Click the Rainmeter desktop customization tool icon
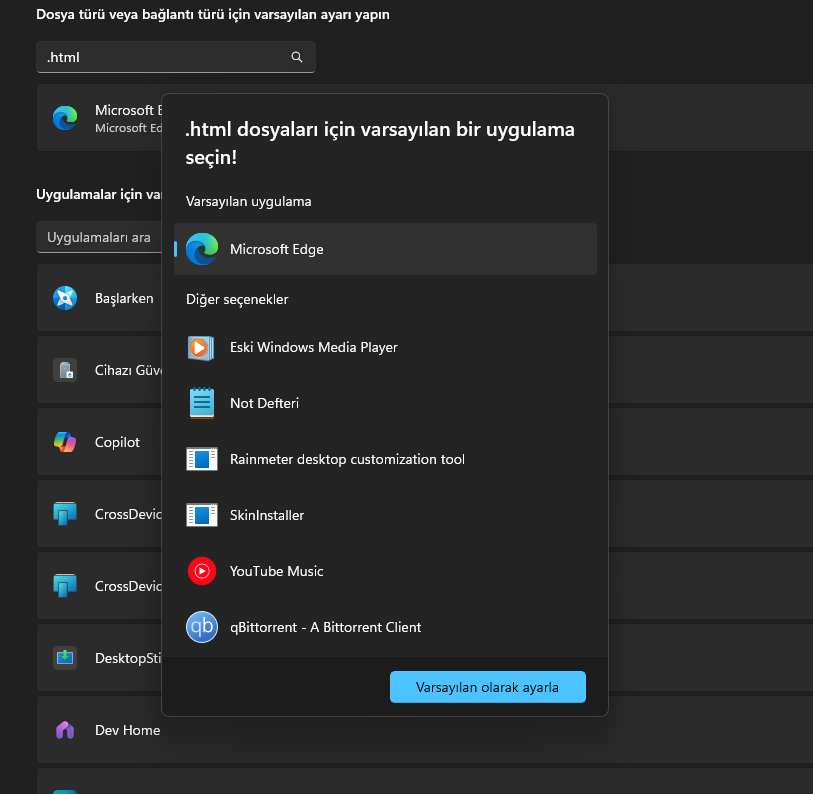This screenshot has width=813, height=794. [202, 459]
